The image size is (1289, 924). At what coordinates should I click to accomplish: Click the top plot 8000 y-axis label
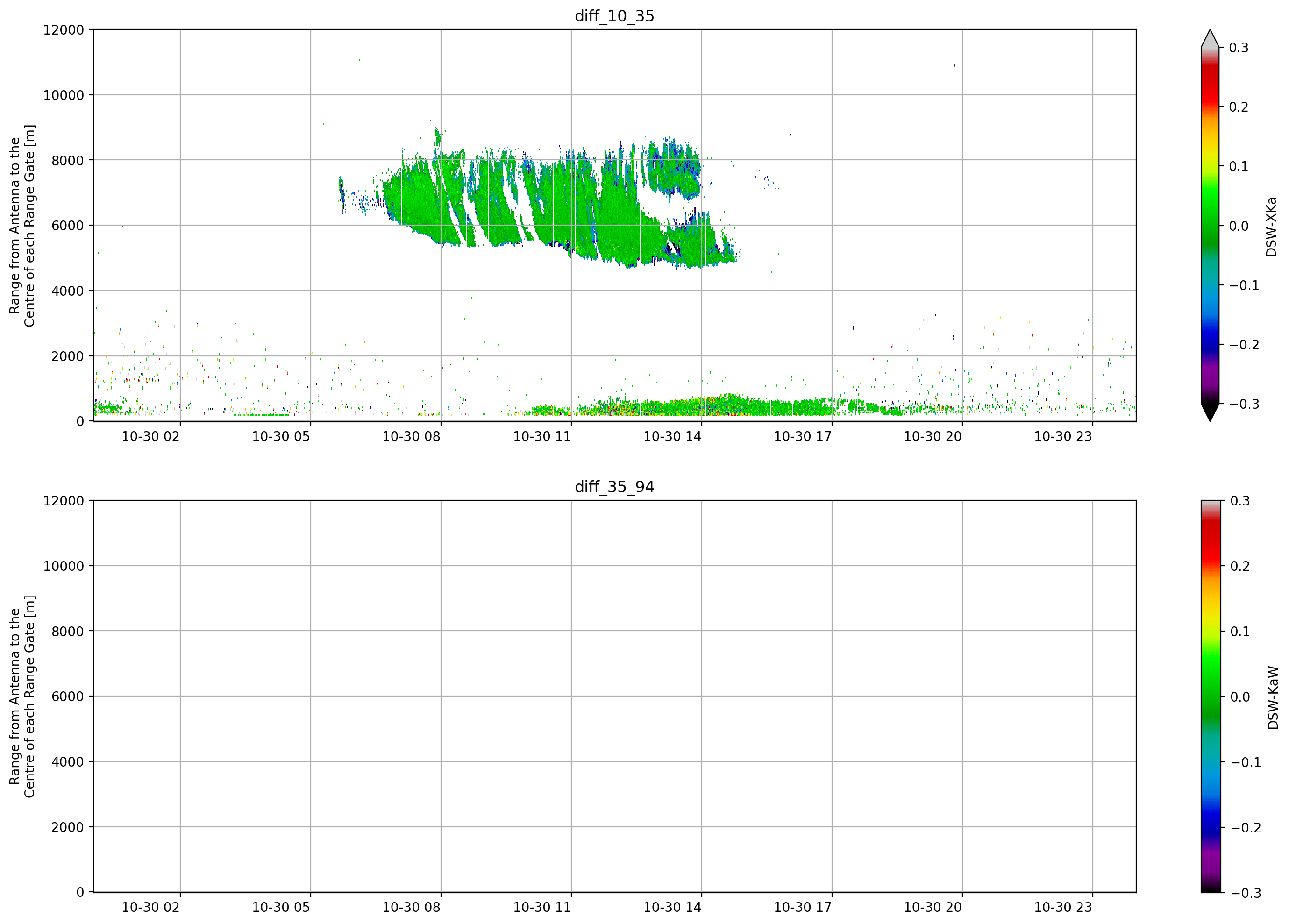coord(68,161)
